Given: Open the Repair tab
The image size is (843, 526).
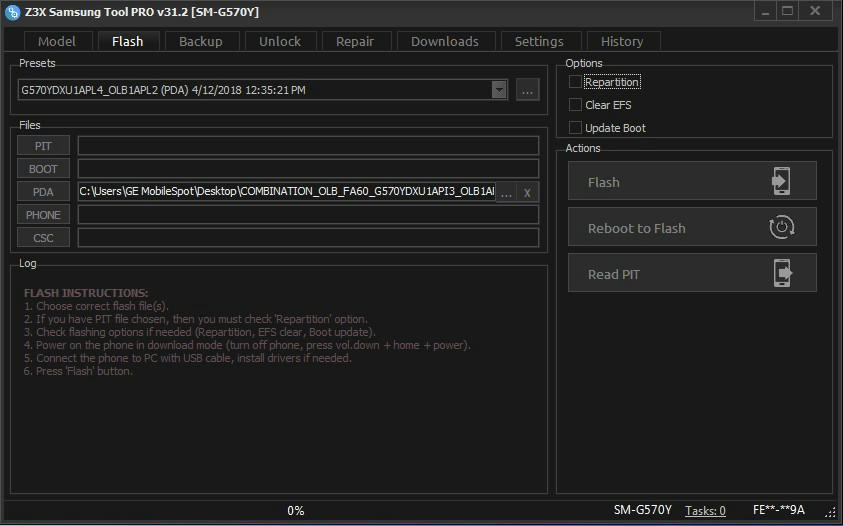Looking at the screenshot, I should [x=355, y=41].
